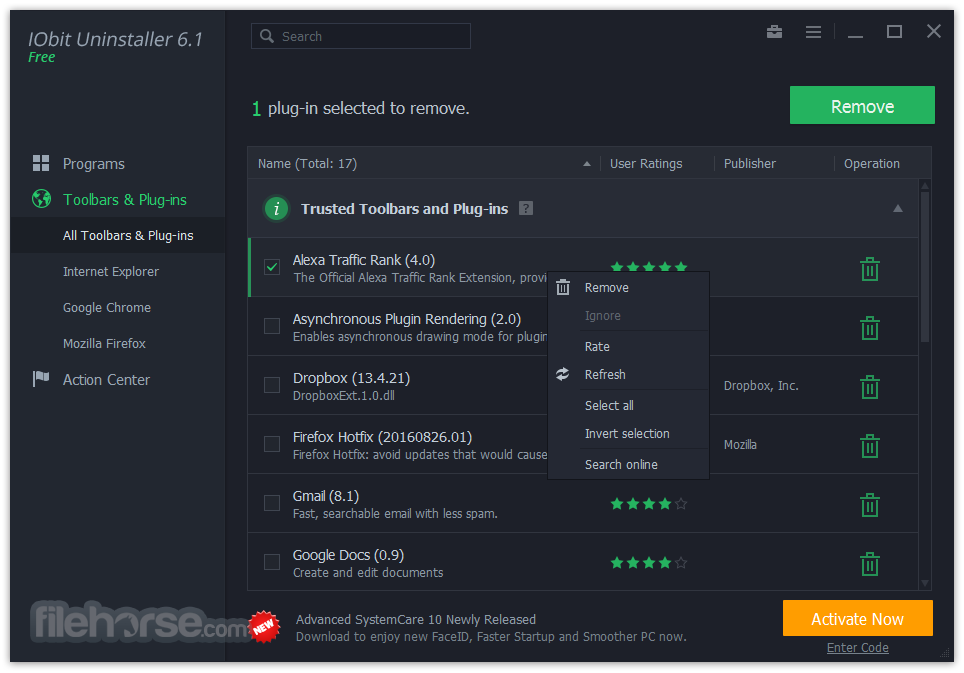This screenshot has width=964, height=673.
Task: Click the Mozilla publisher cell
Action: click(740, 445)
